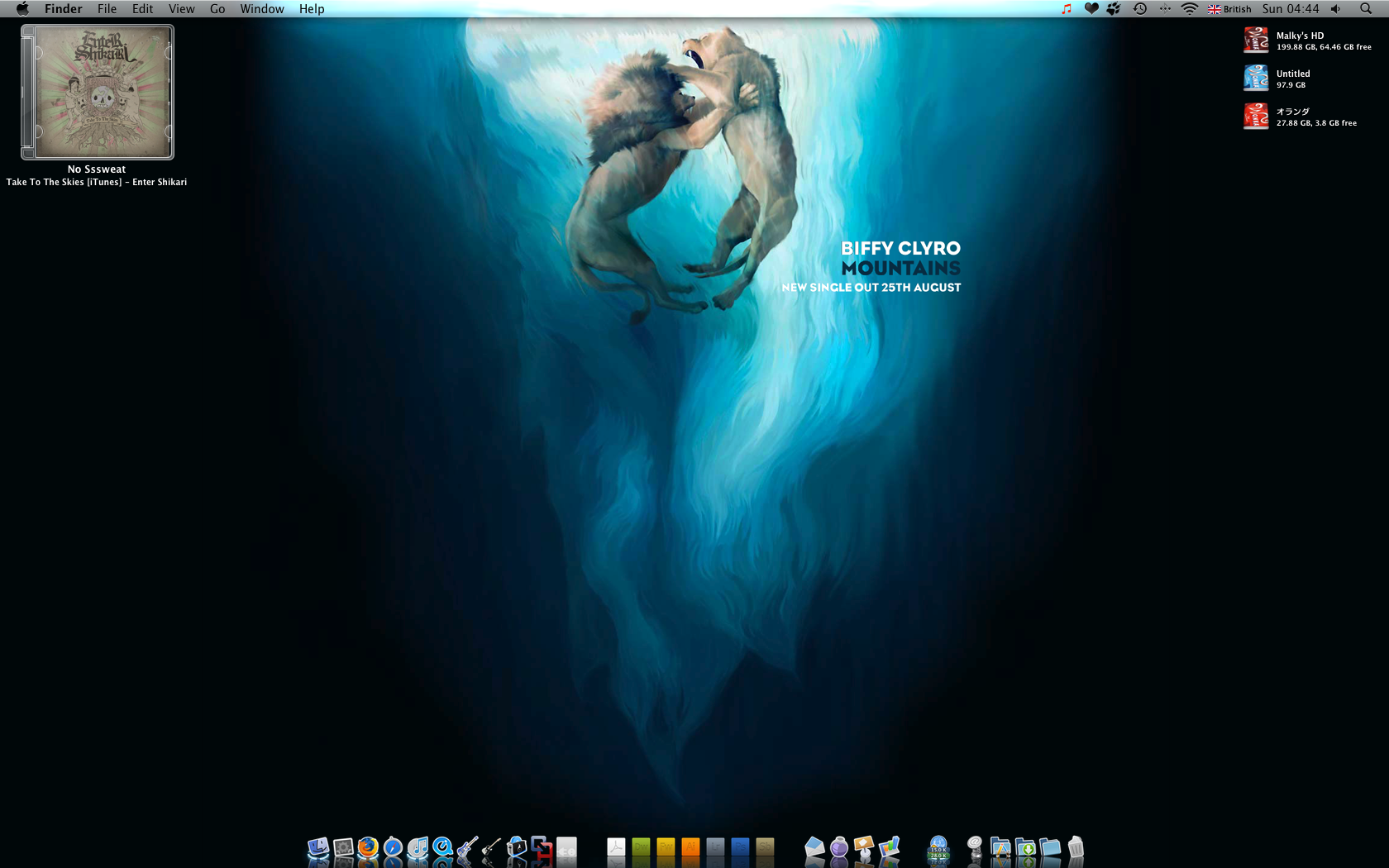1389x868 pixels.
Task: Open the Time Machine menu bar icon
Action: 1140,9
